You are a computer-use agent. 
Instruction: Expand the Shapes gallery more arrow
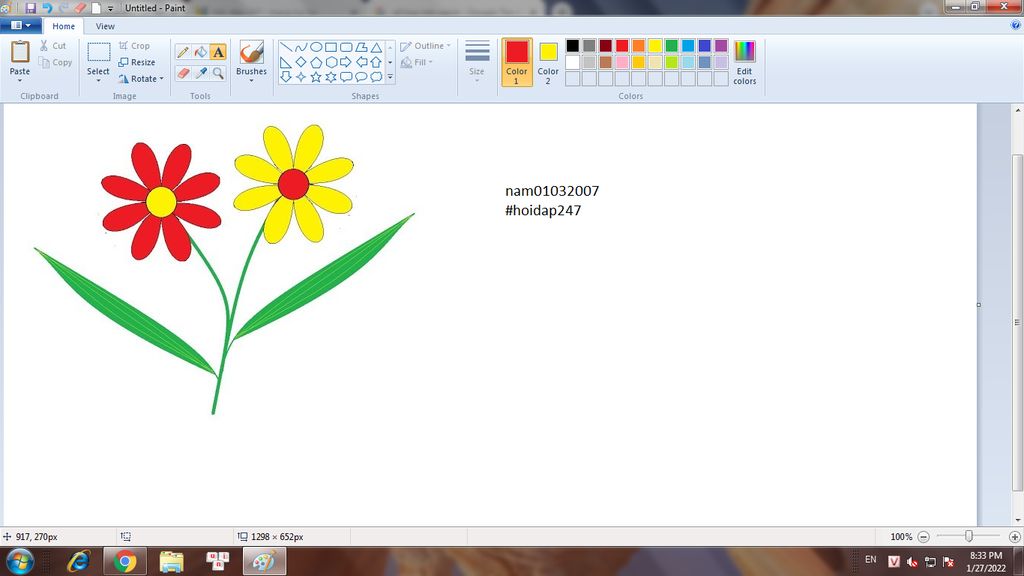tap(391, 77)
